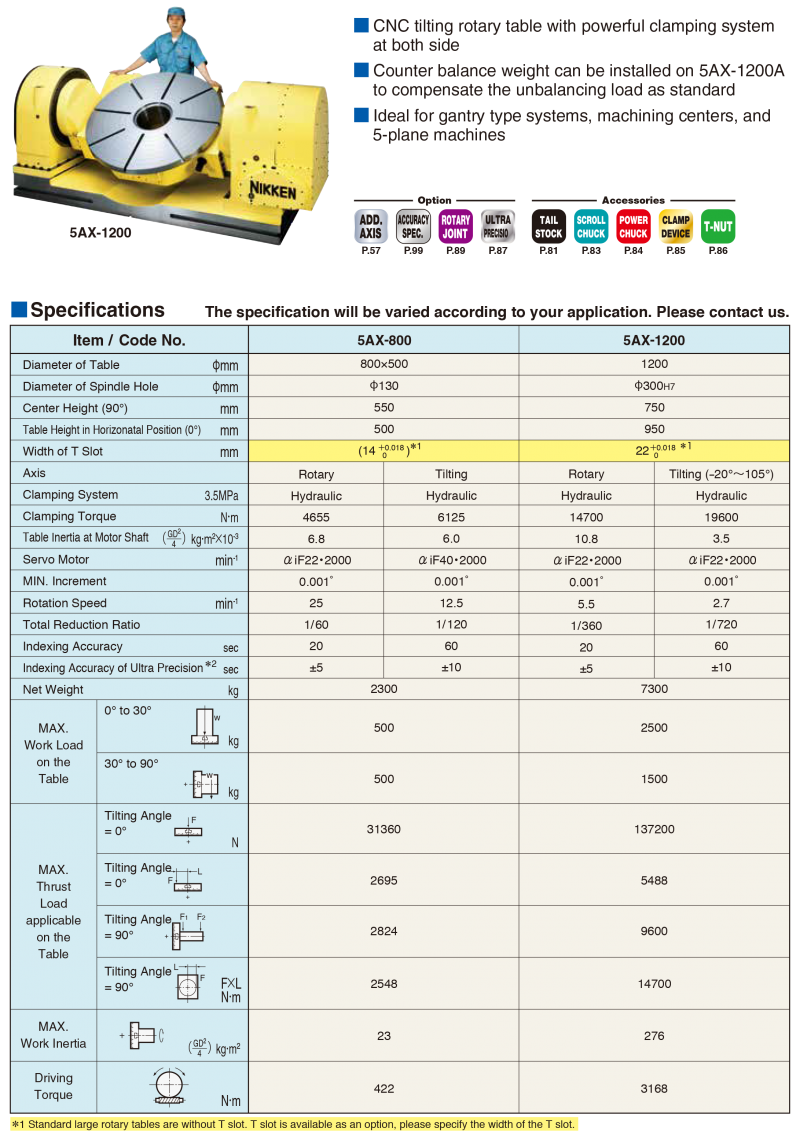Click the P.99 page reference
Viewport: 800px width, 1143px height.
pos(413,251)
